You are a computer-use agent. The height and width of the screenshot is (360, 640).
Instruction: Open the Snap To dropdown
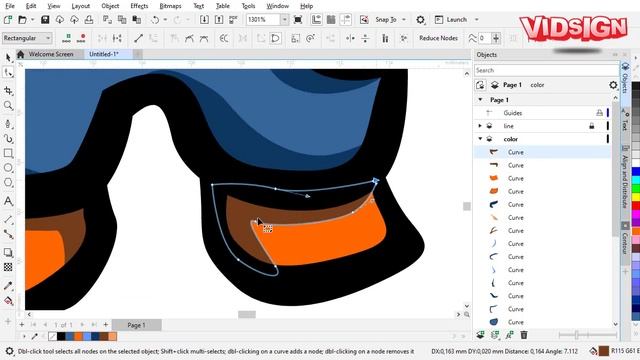[x=404, y=20]
